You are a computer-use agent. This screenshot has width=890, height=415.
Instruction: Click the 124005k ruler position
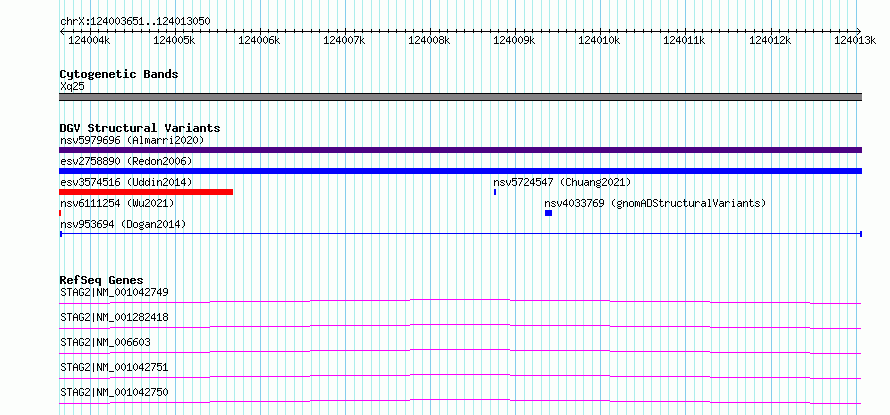[x=174, y=40]
